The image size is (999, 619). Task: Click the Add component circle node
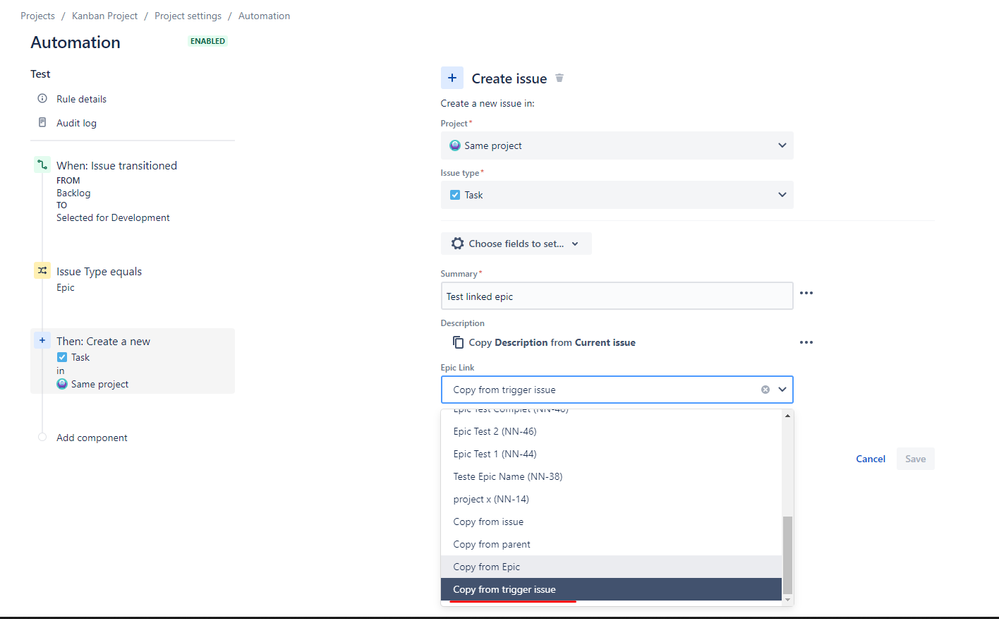(x=42, y=437)
